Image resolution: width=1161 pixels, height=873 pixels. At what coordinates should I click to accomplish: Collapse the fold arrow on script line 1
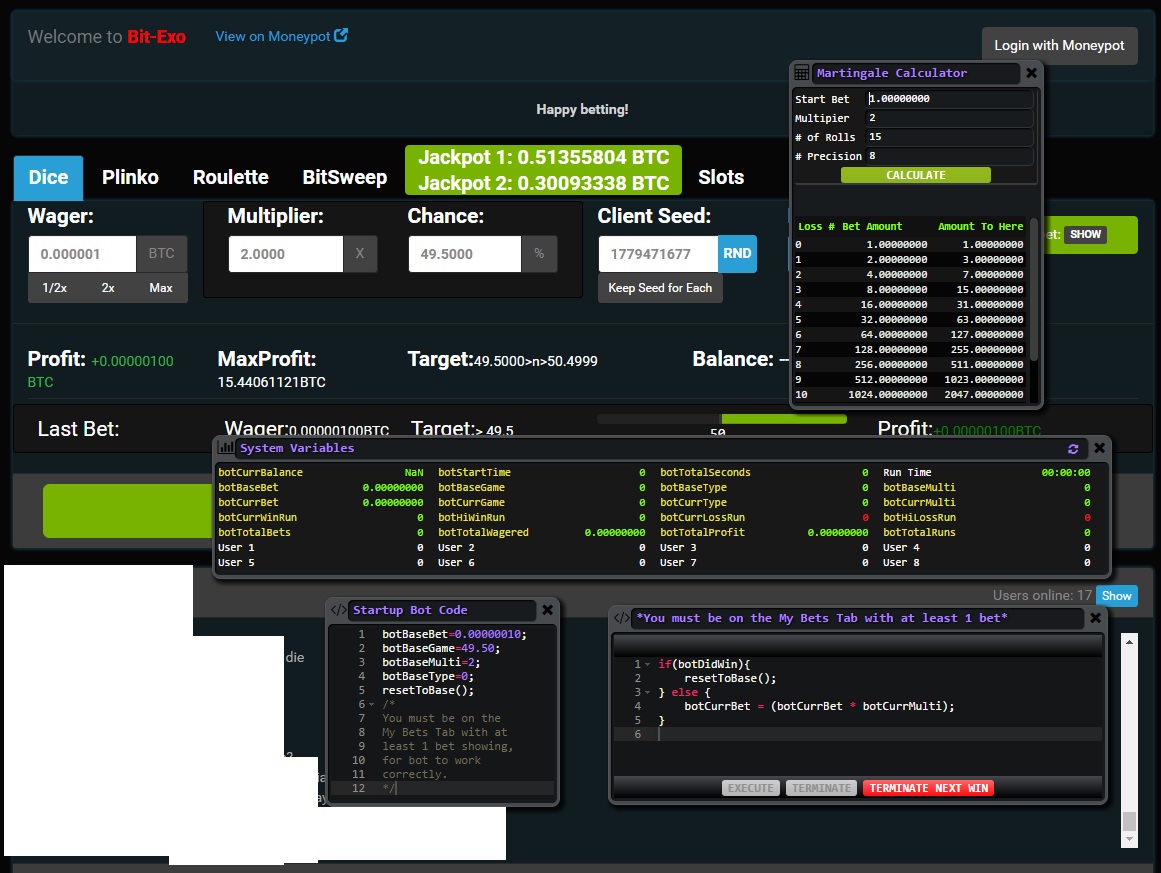648,664
